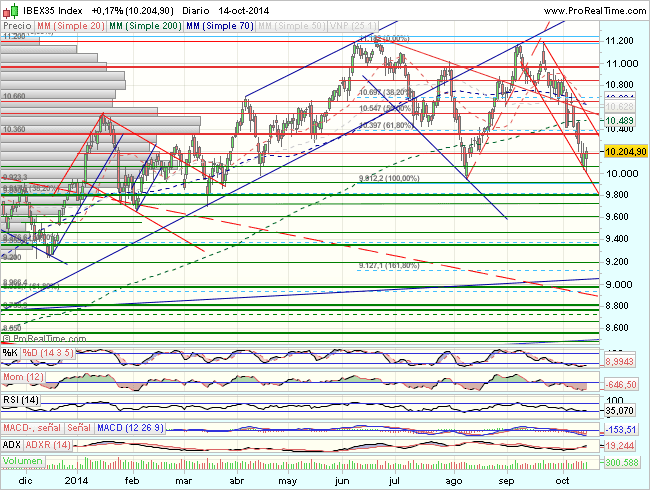Image resolution: width=650 pixels, height=490 pixels.
Task: Click the Fibonacci label 9.127,1 (161,80%)
Action: point(389,265)
